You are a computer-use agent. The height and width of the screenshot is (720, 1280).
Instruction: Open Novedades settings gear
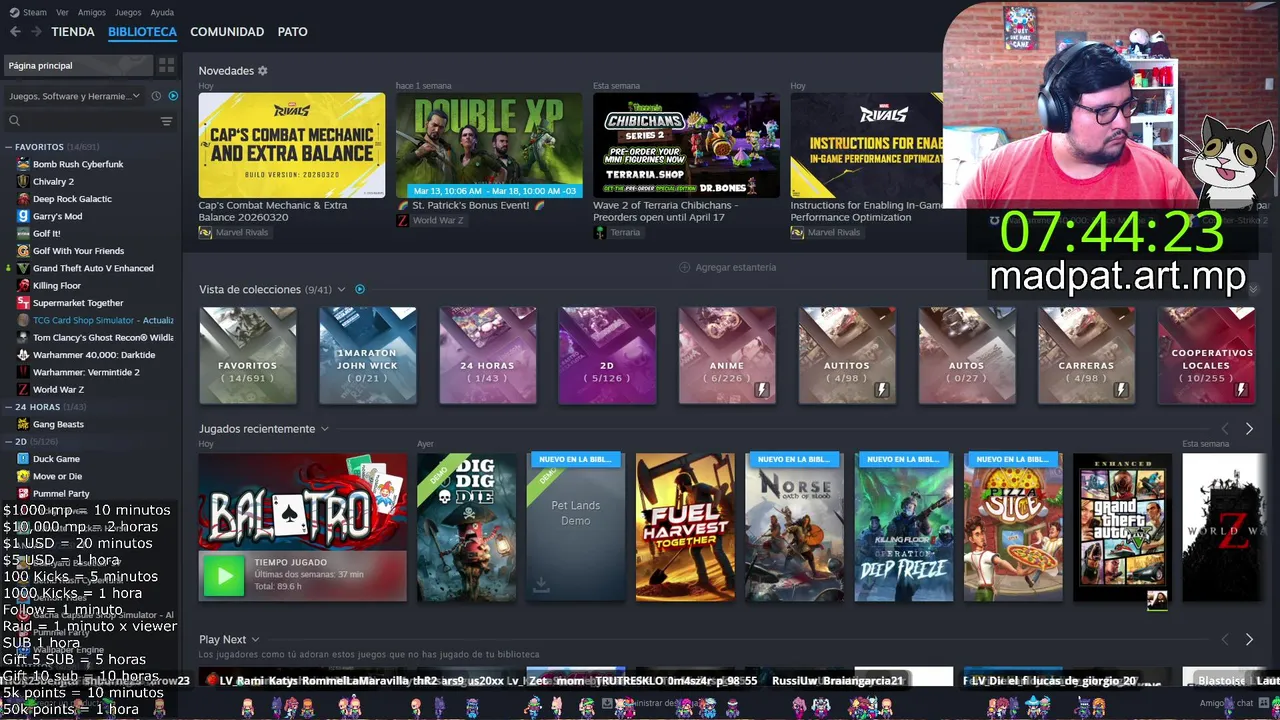tap(263, 71)
